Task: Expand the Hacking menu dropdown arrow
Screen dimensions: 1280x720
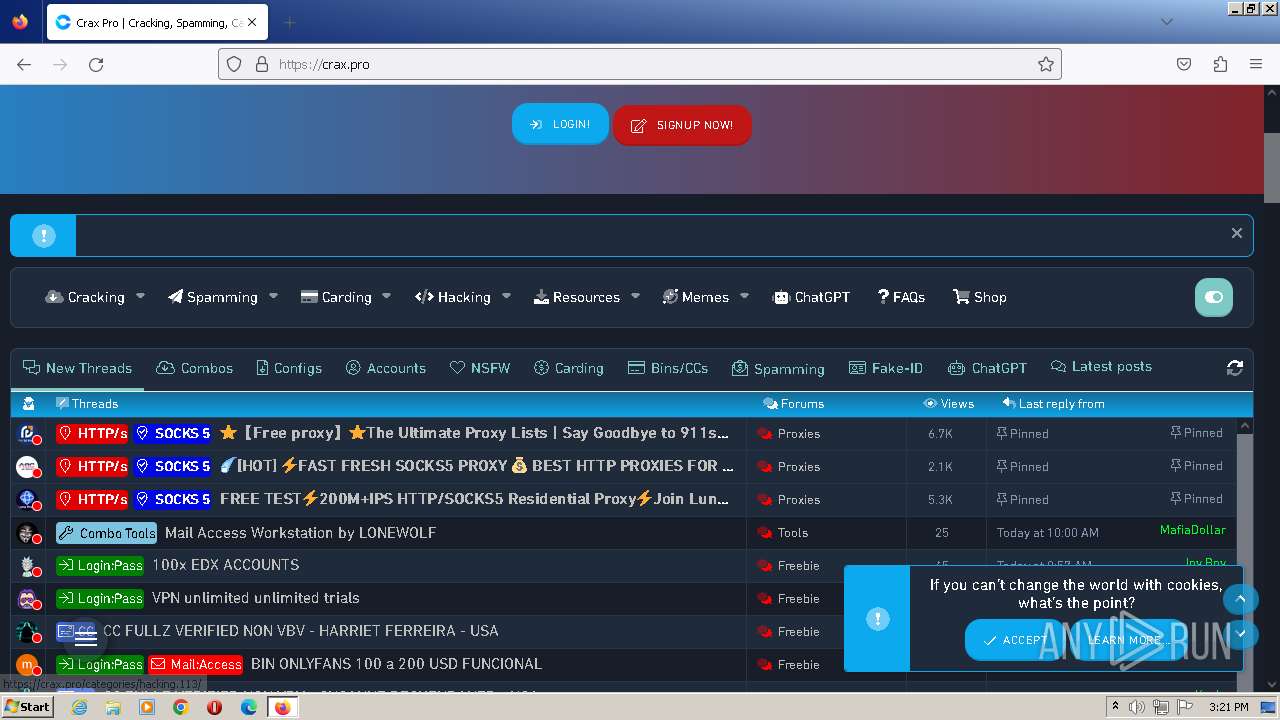Action: 506,296
